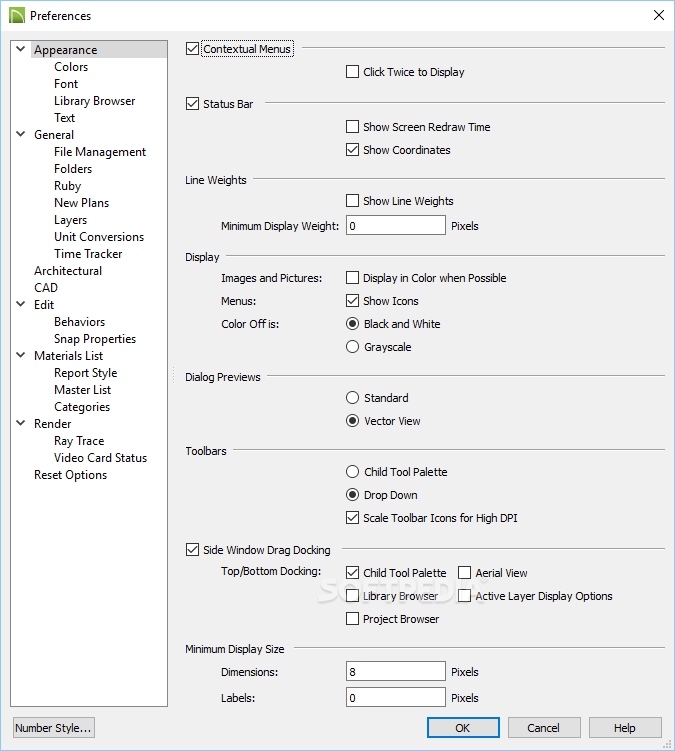Open the Library Browser preferences page
This screenshot has width=675, height=751.
point(94,101)
